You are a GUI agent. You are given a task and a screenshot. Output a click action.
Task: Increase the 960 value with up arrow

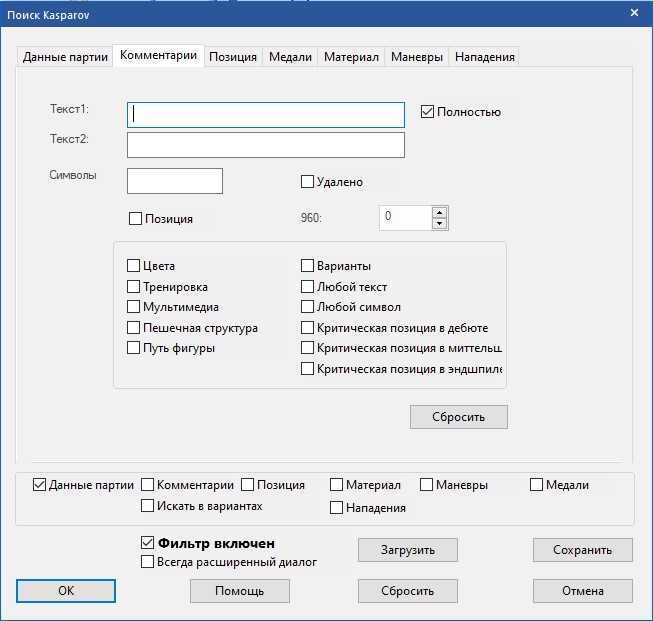[439, 211]
